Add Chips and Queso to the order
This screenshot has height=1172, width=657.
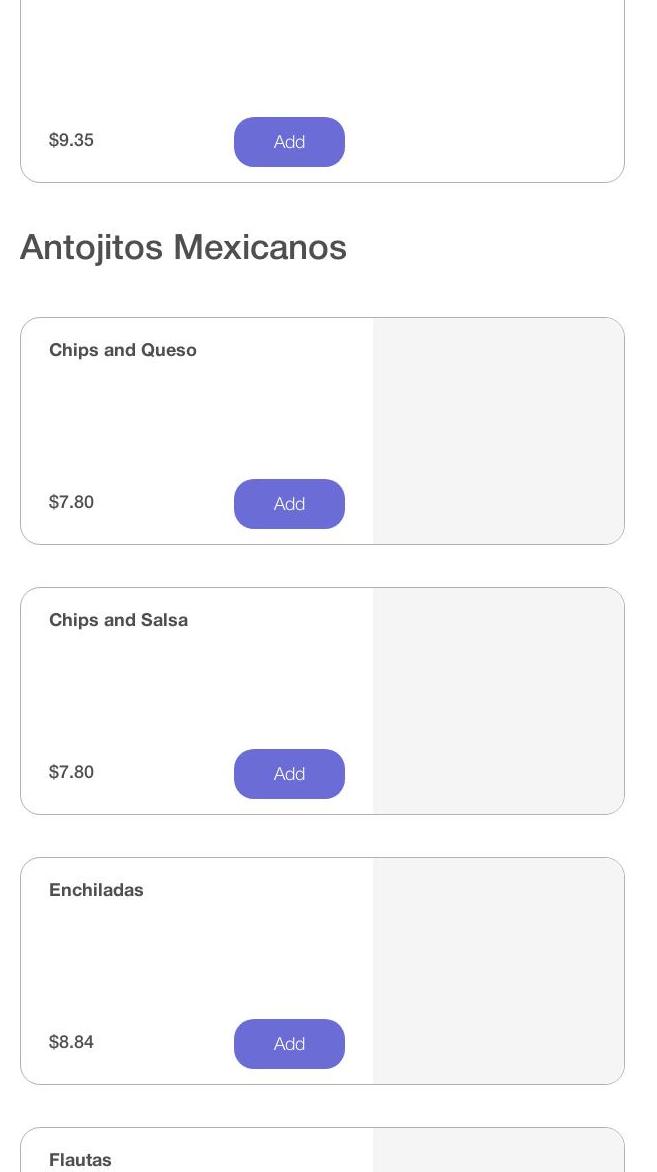289,504
